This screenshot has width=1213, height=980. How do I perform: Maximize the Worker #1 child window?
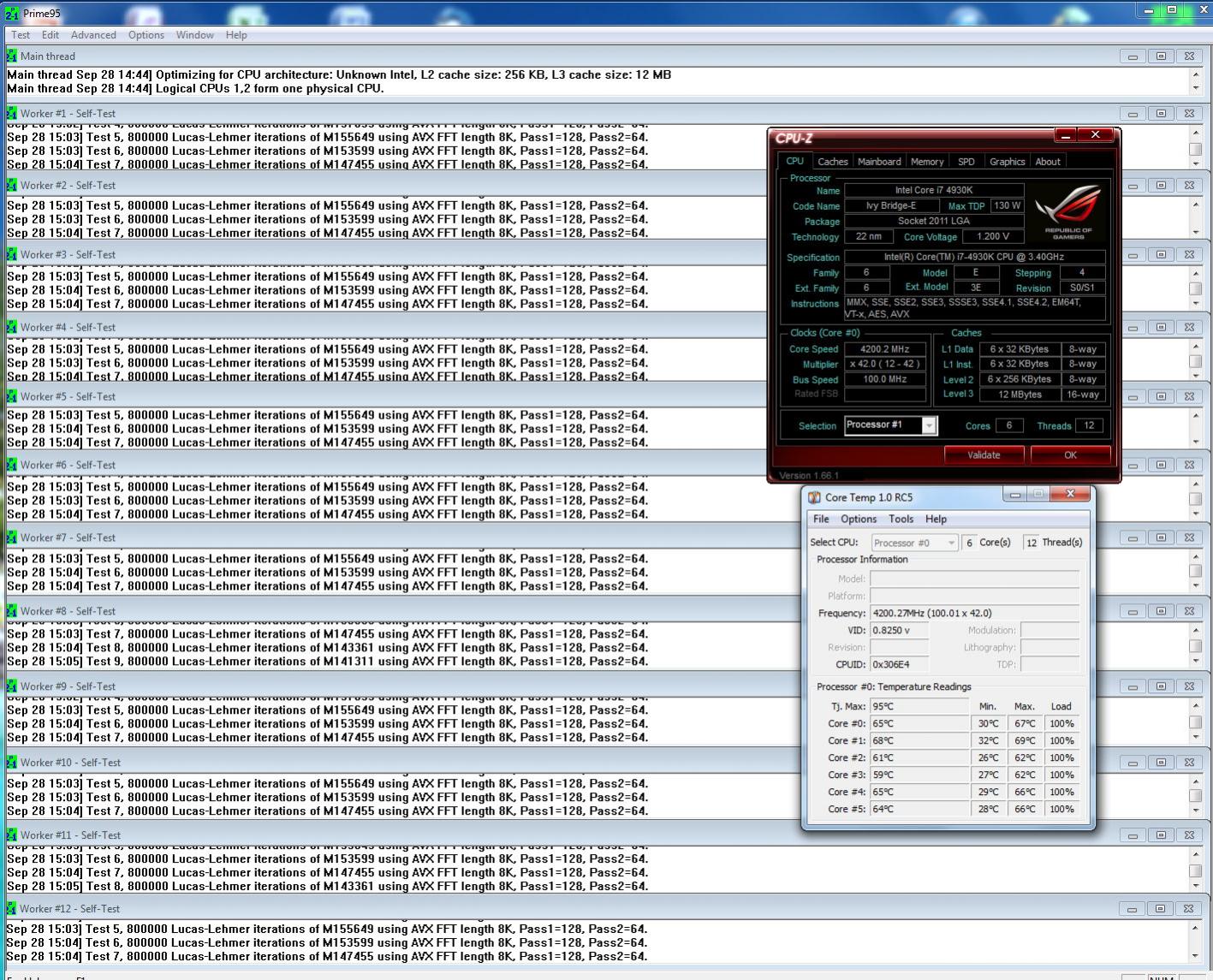(x=1161, y=113)
